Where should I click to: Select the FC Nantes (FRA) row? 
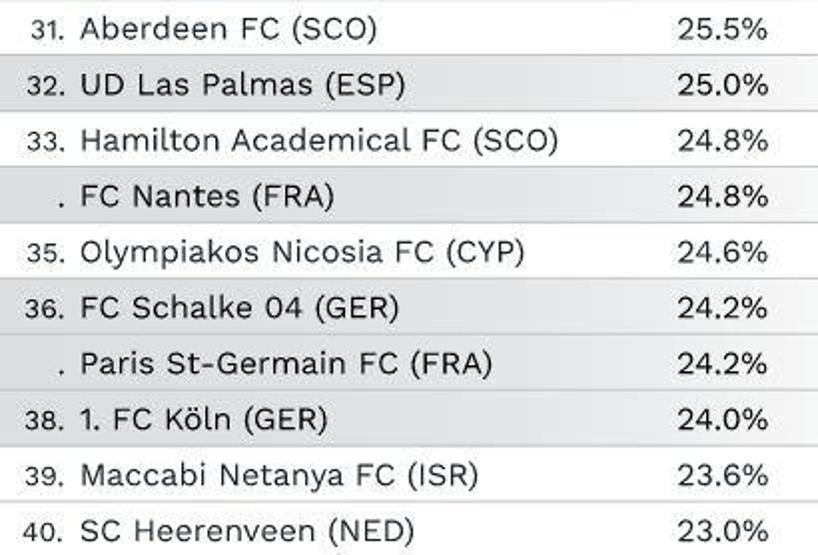409,196
